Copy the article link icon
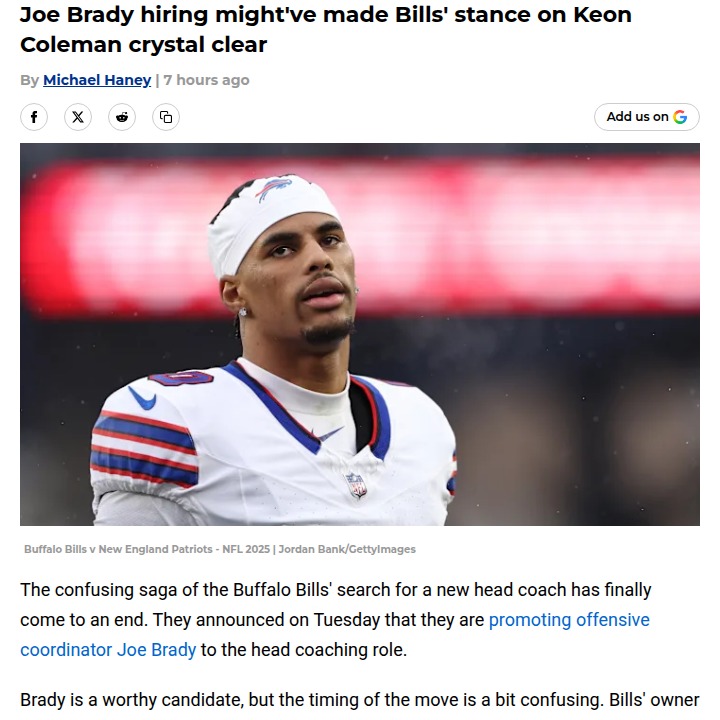The height and width of the screenshot is (720, 720). pyautogui.click(x=166, y=117)
